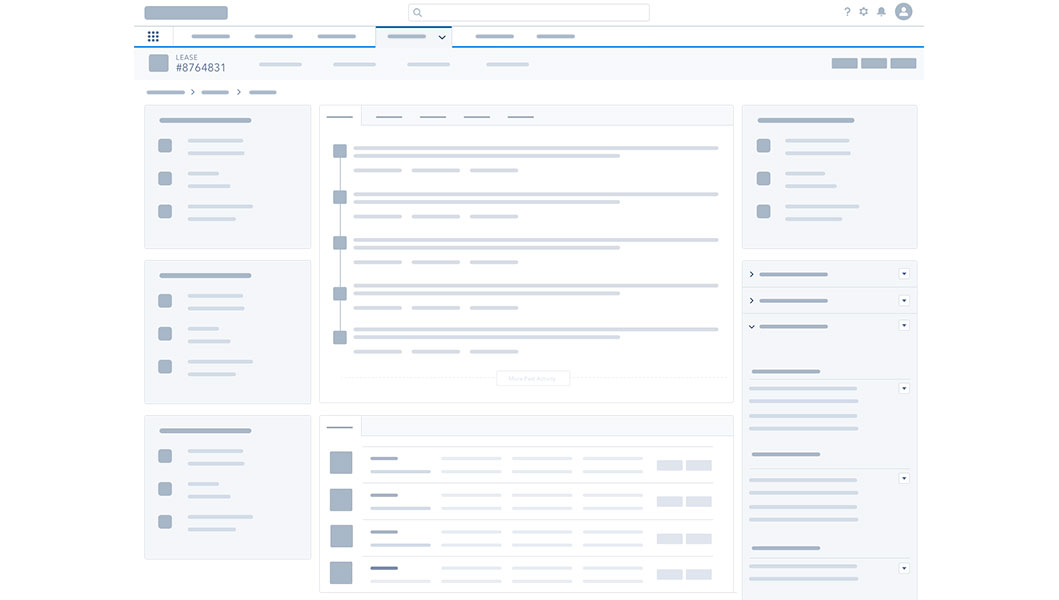This screenshot has width=1059, height=600.
Task: Expand the second related list section
Action: pyautogui.click(x=750, y=300)
